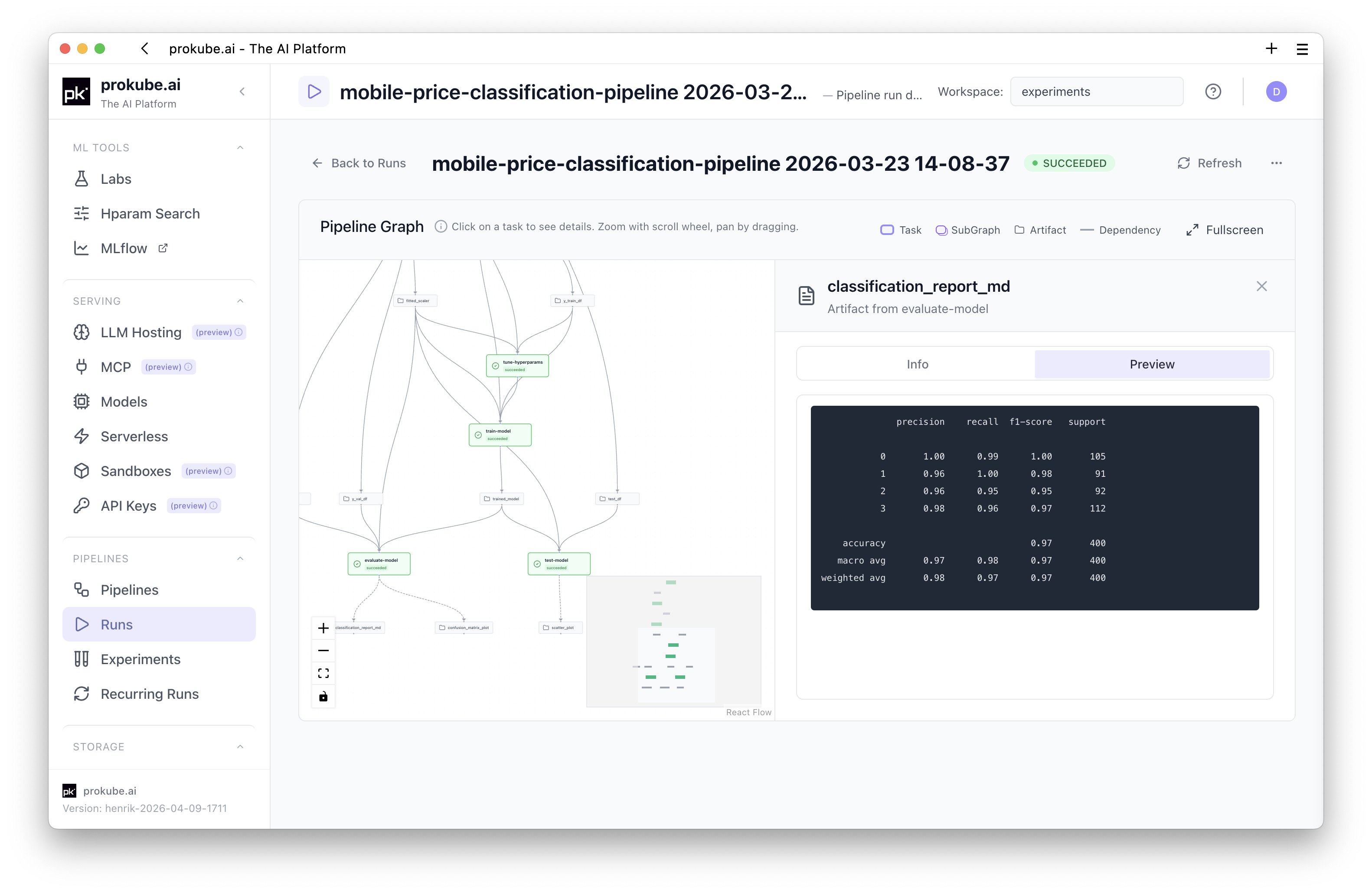This screenshot has width=1372, height=893.
Task: Click the LLM Hosting preview badge
Action: tap(219, 332)
